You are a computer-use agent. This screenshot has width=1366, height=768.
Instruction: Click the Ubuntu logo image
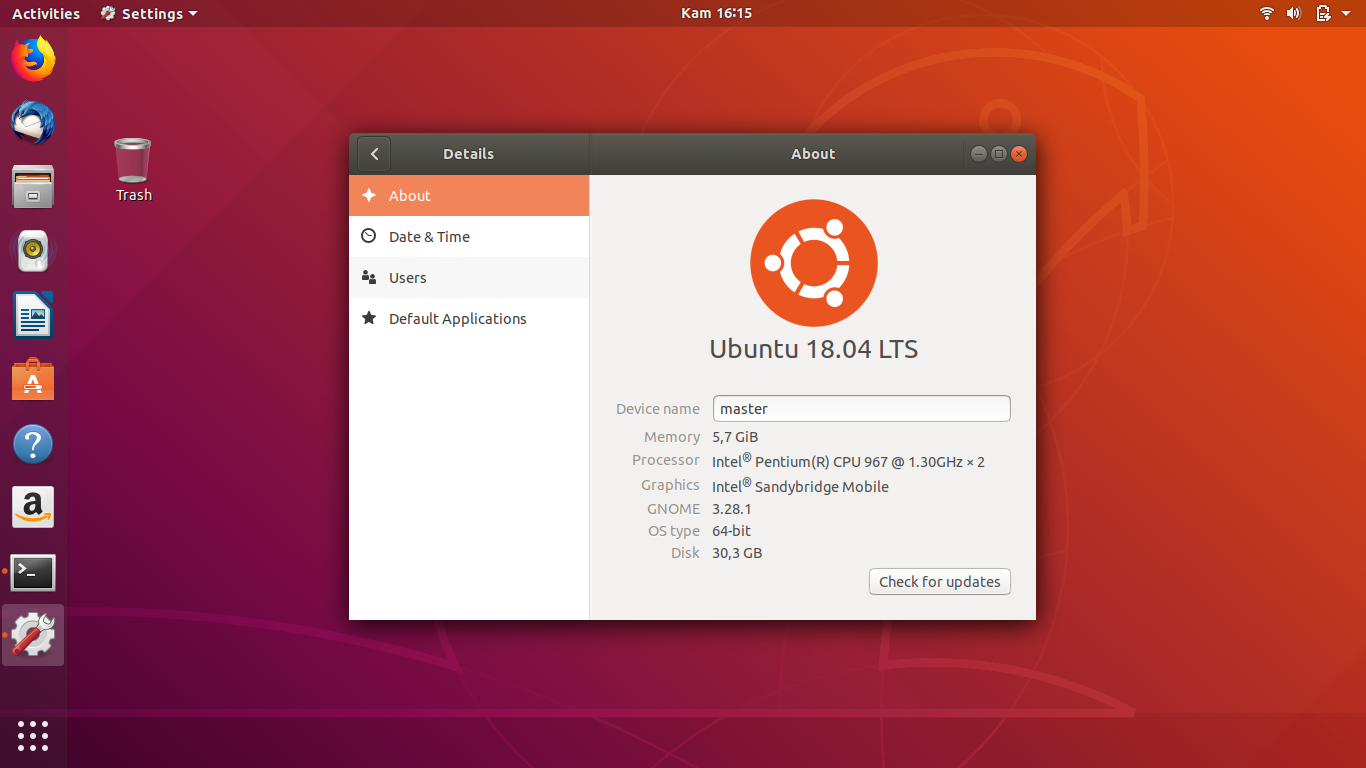[x=814, y=263]
